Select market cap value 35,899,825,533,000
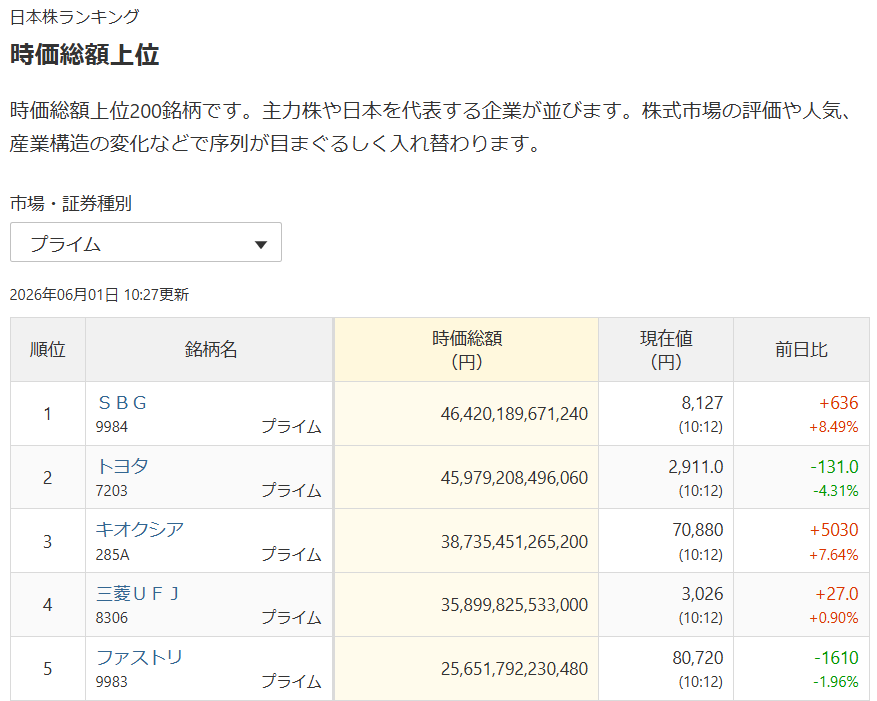The height and width of the screenshot is (701, 877). (x=514, y=605)
